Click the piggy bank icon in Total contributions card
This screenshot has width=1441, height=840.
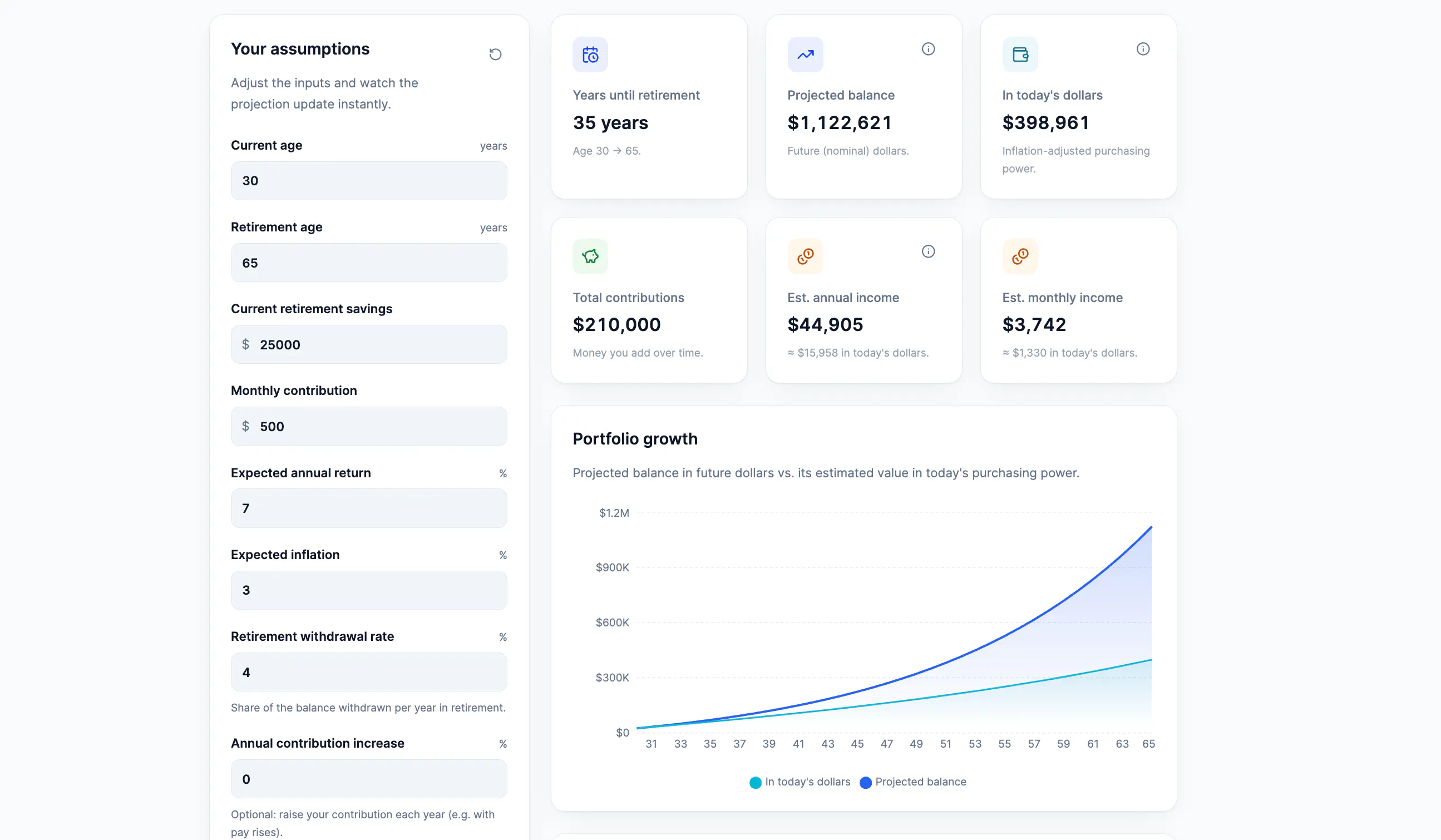590,256
